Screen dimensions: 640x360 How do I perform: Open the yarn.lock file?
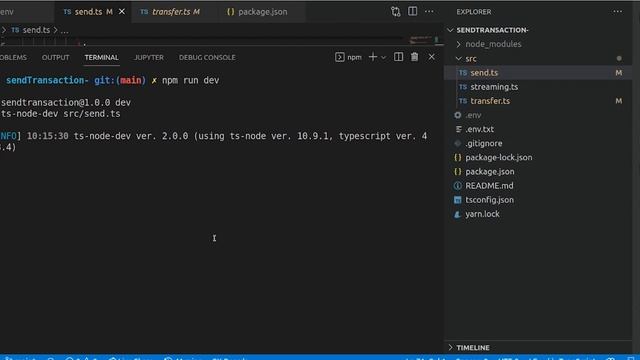(x=538, y=214)
